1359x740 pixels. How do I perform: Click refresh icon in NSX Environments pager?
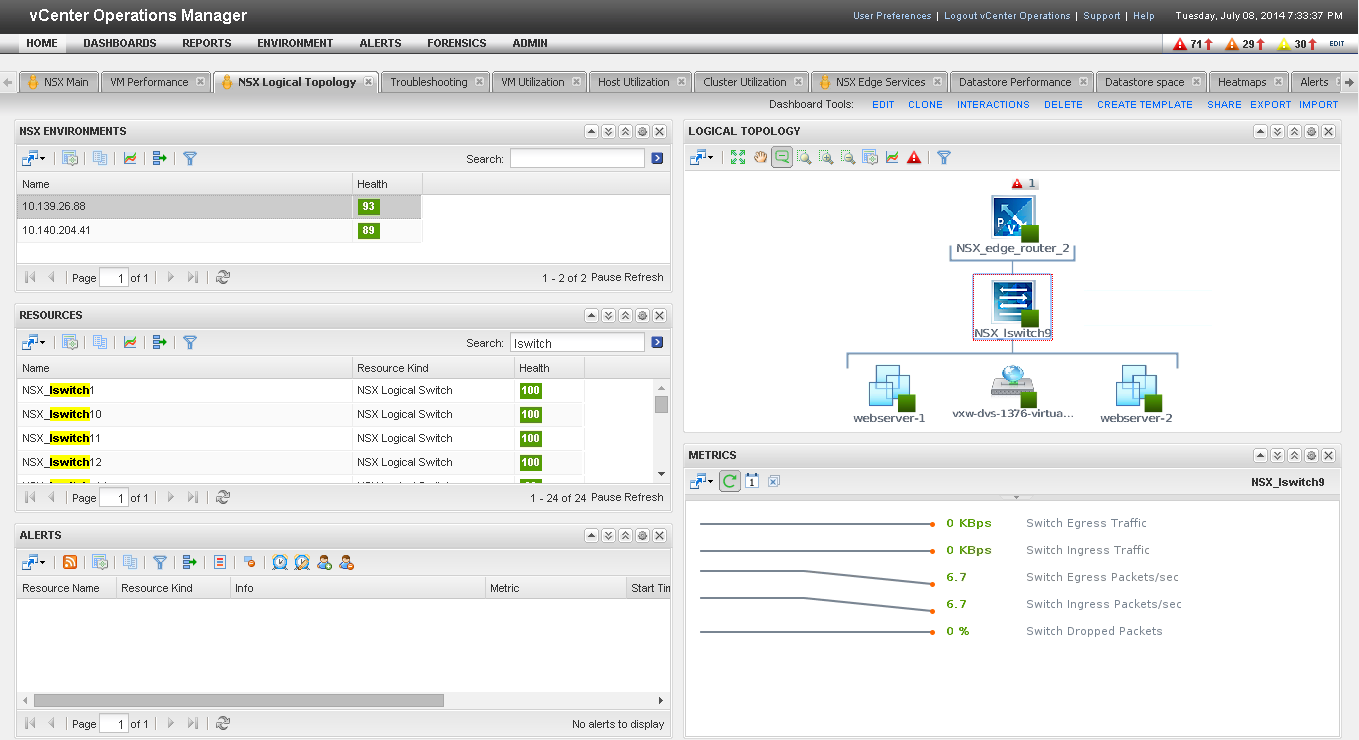(223, 277)
